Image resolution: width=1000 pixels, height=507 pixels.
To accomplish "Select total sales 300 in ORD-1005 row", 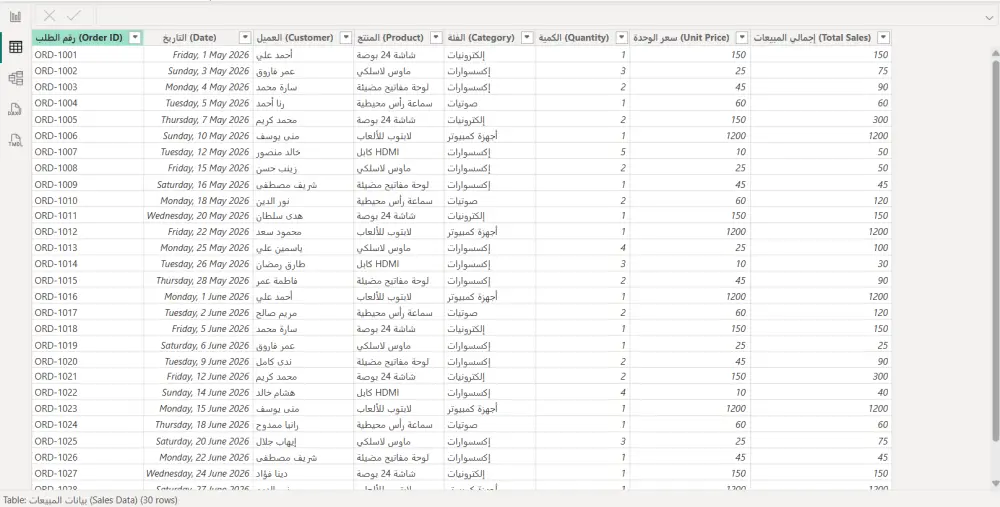I will (x=821, y=119).
